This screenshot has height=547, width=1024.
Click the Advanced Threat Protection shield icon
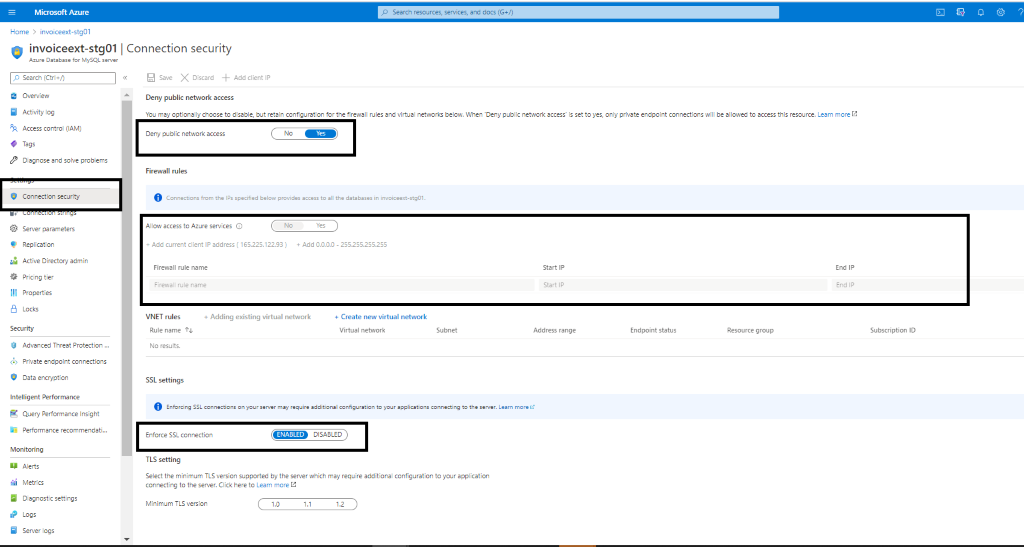14,345
